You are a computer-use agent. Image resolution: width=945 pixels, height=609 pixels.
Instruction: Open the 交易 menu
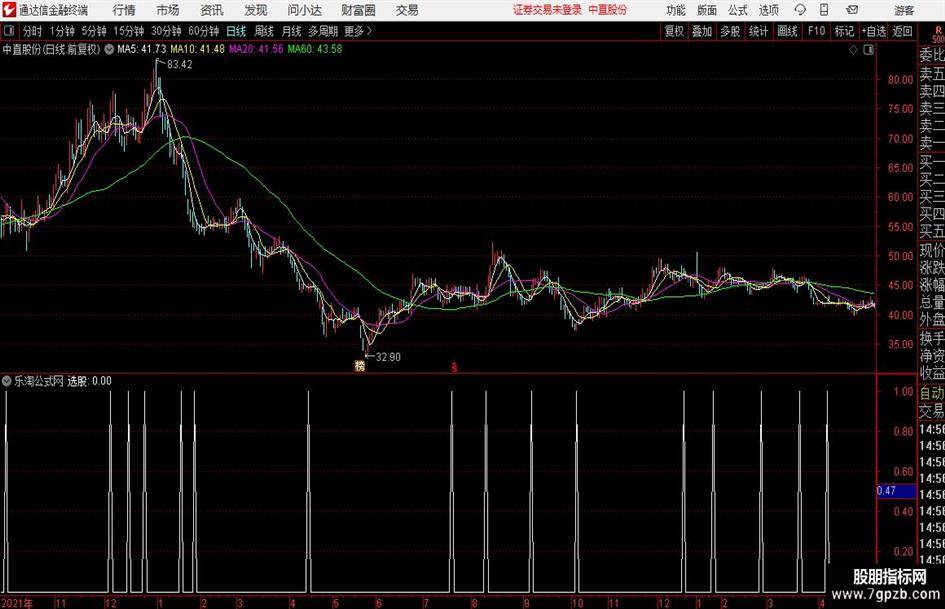(407, 10)
